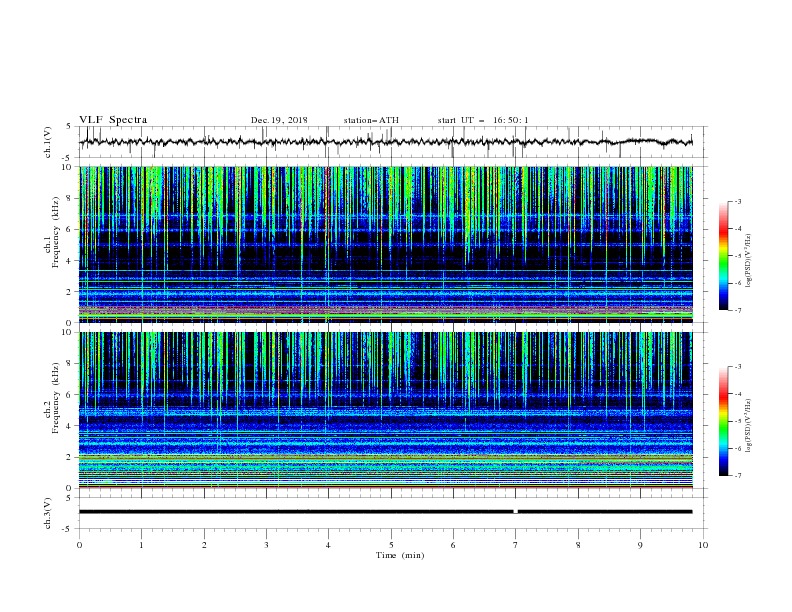The image size is (792, 612).
Task: Click the 'start UT = 16:50:1' text
Action: (483, 120)
